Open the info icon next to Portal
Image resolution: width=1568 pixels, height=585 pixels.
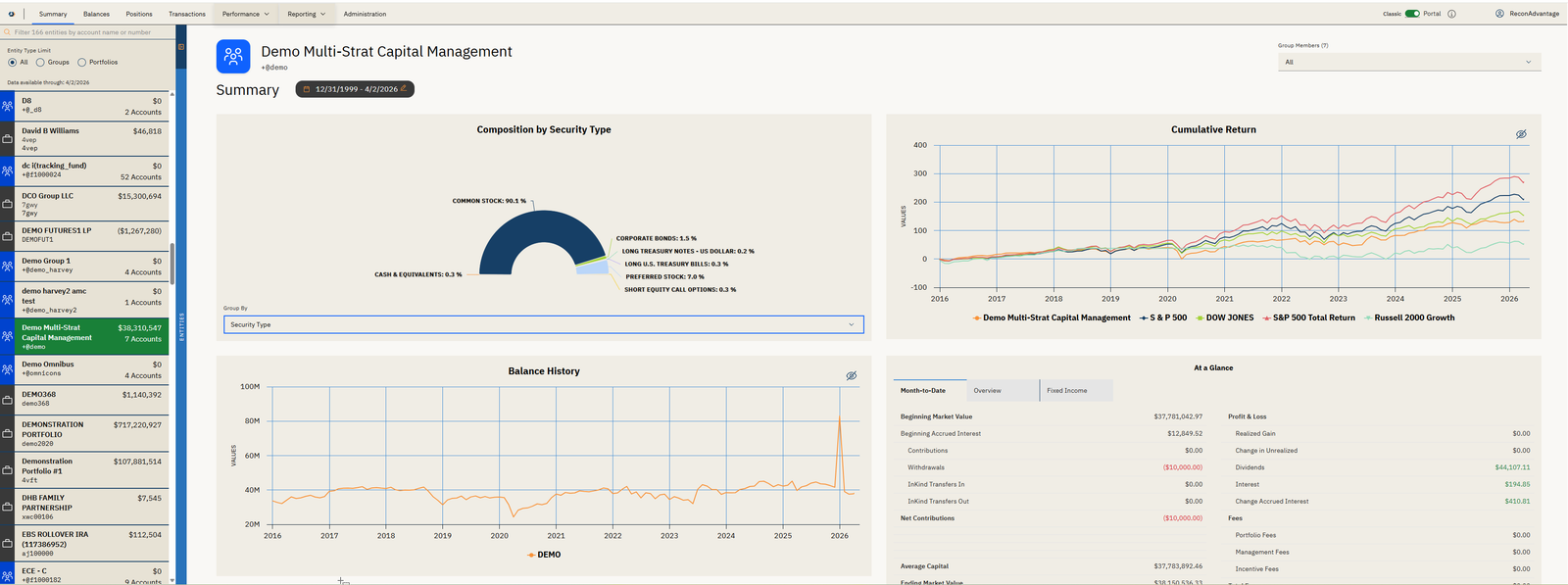click(x=1452, y=14)
